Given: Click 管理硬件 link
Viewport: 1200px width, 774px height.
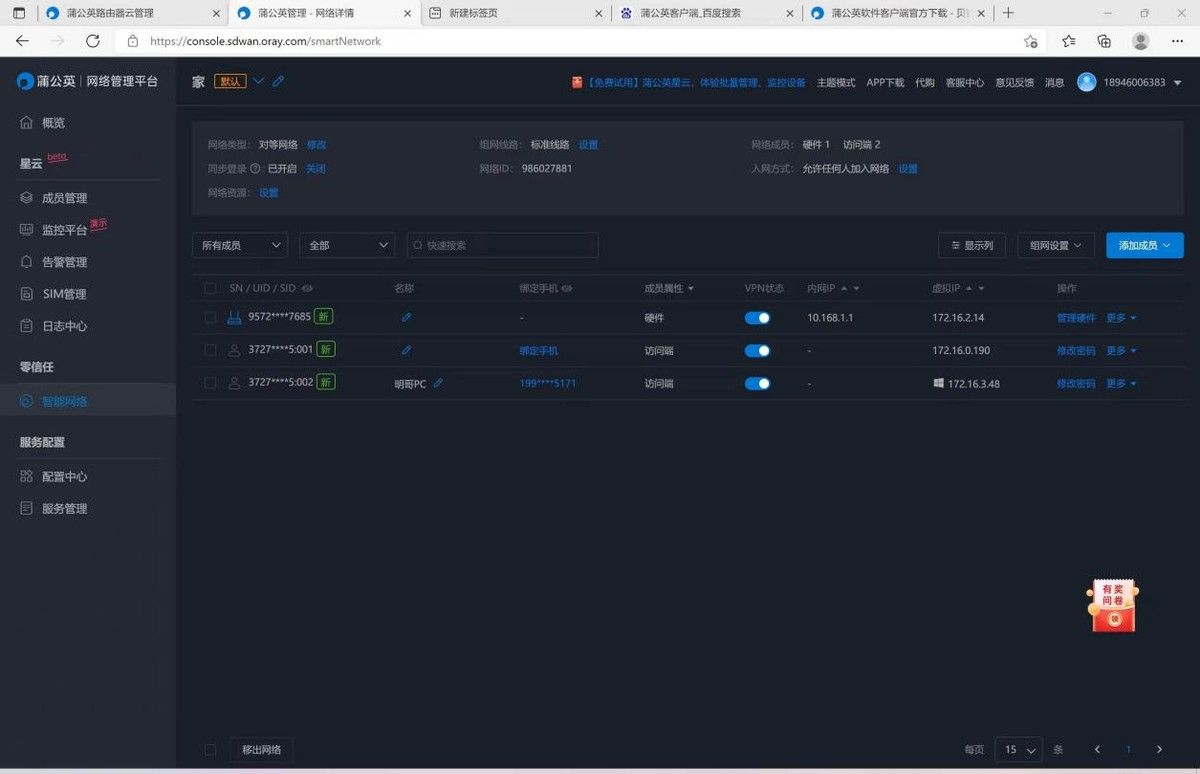Looking at the screenshot, I should click(1076, 318).
